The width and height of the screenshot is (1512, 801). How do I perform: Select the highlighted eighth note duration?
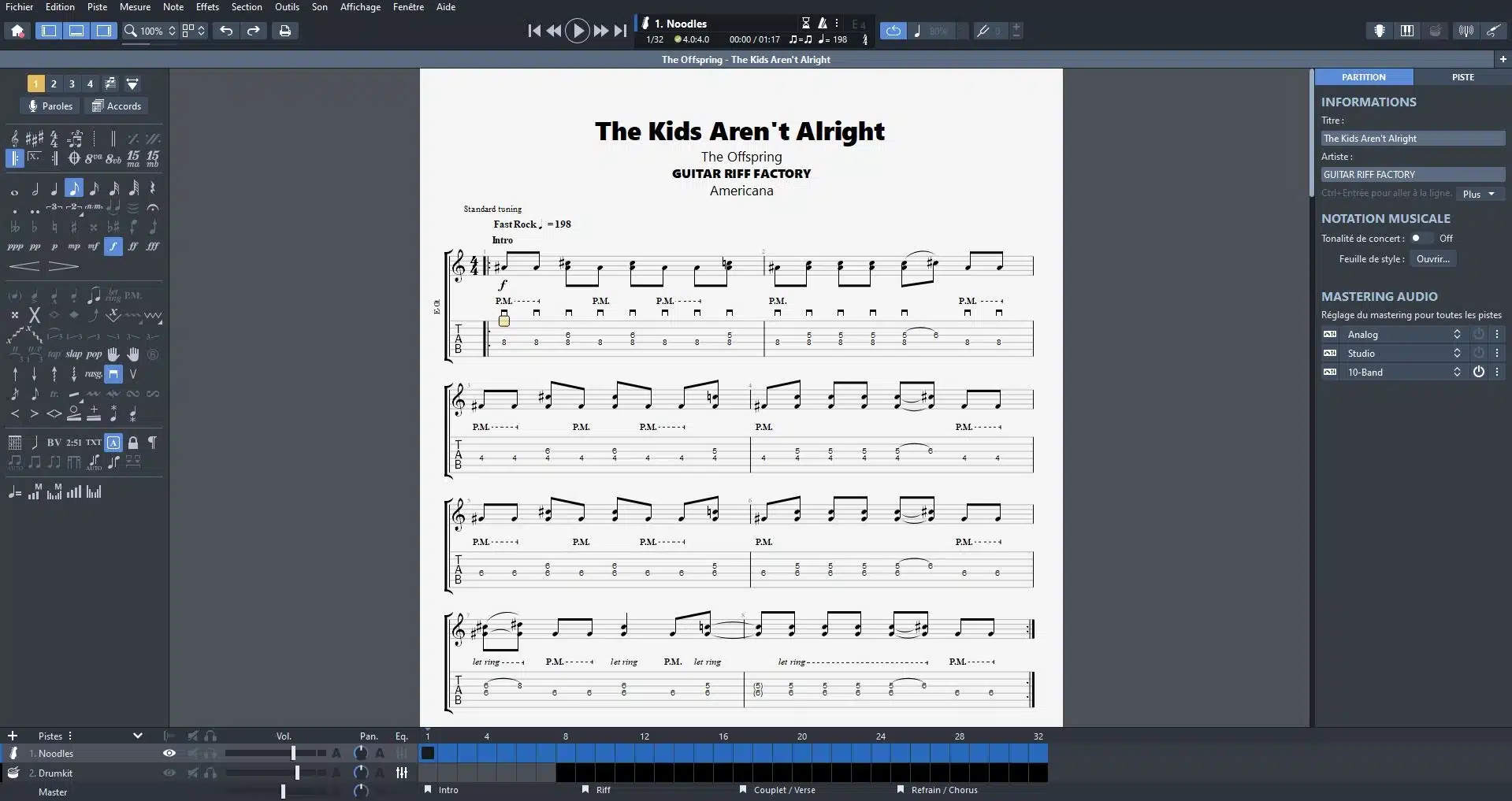click(74, 188)
